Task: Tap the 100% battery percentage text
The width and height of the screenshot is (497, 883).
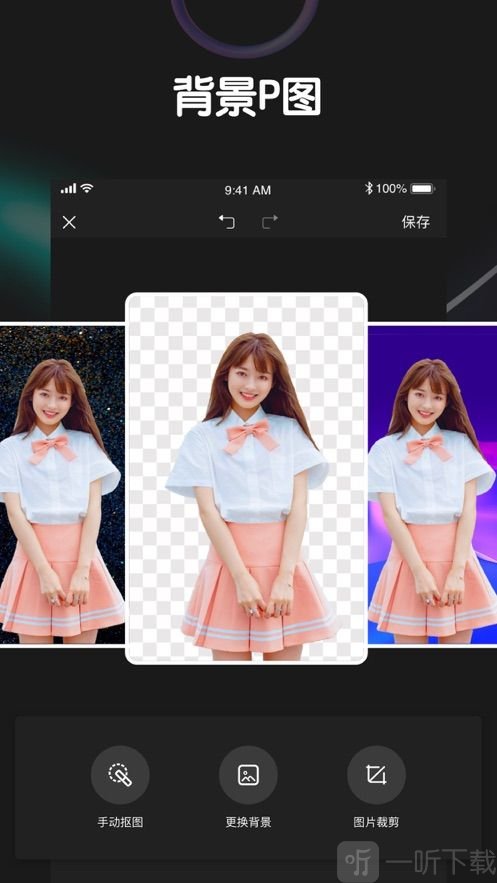Action: click(x=391, y=189)
